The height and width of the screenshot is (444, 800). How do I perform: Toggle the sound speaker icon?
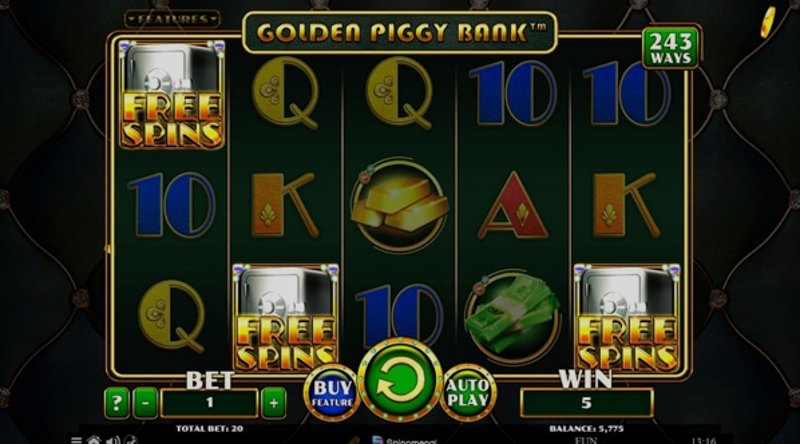click(113, 440)
